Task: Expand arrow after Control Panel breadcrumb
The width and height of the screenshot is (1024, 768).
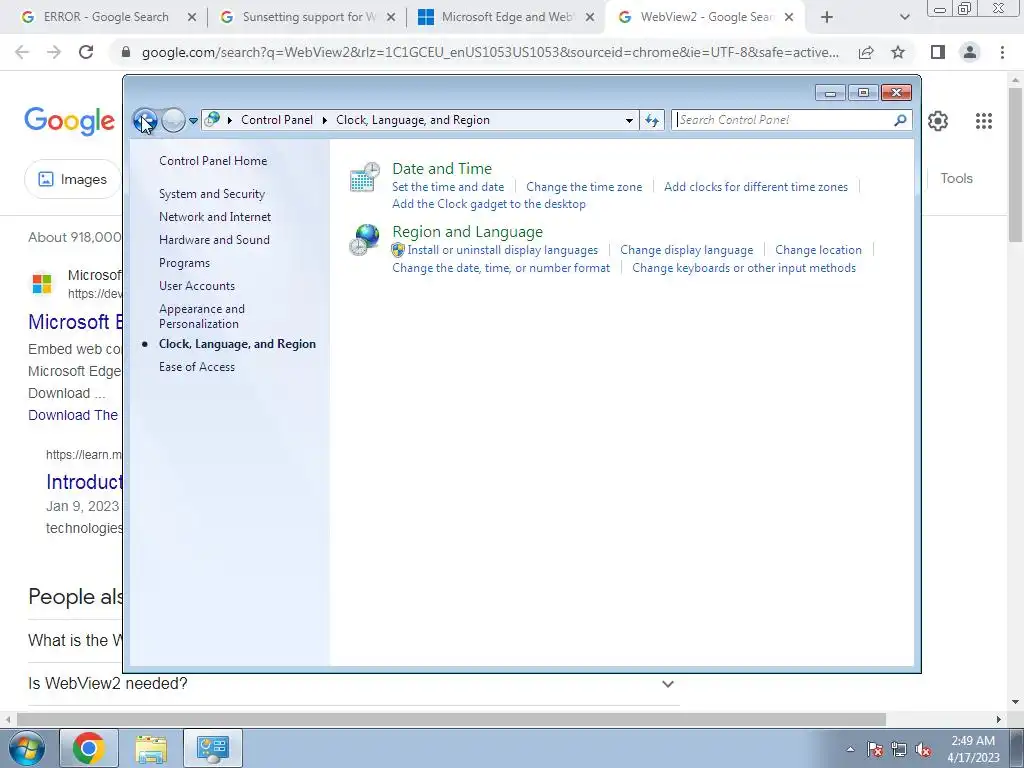Action: (325, 120)
